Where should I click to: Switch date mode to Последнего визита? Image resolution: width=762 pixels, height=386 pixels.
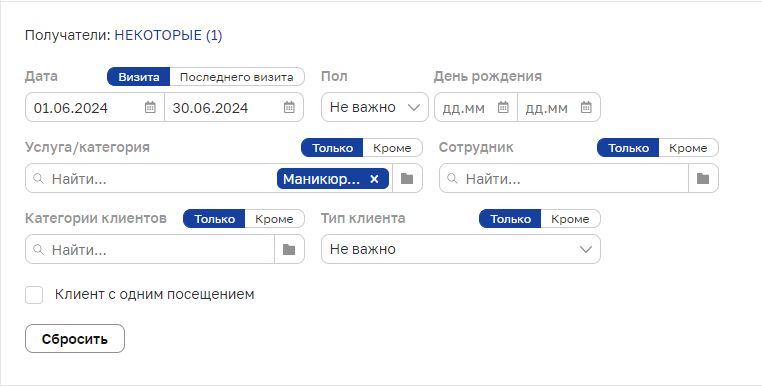coord(237,77)
